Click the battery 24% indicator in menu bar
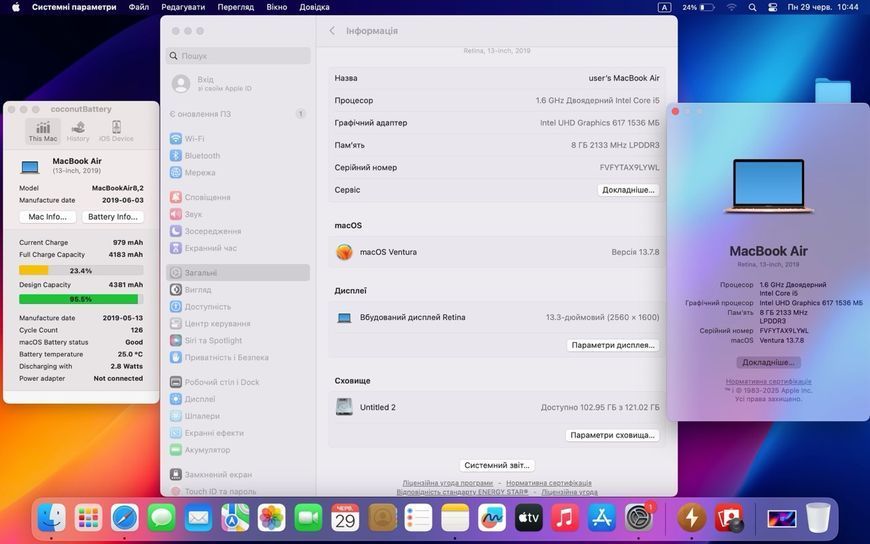This screenshot has width=870, height=544. pyautogui.click(x=697, y=7)
